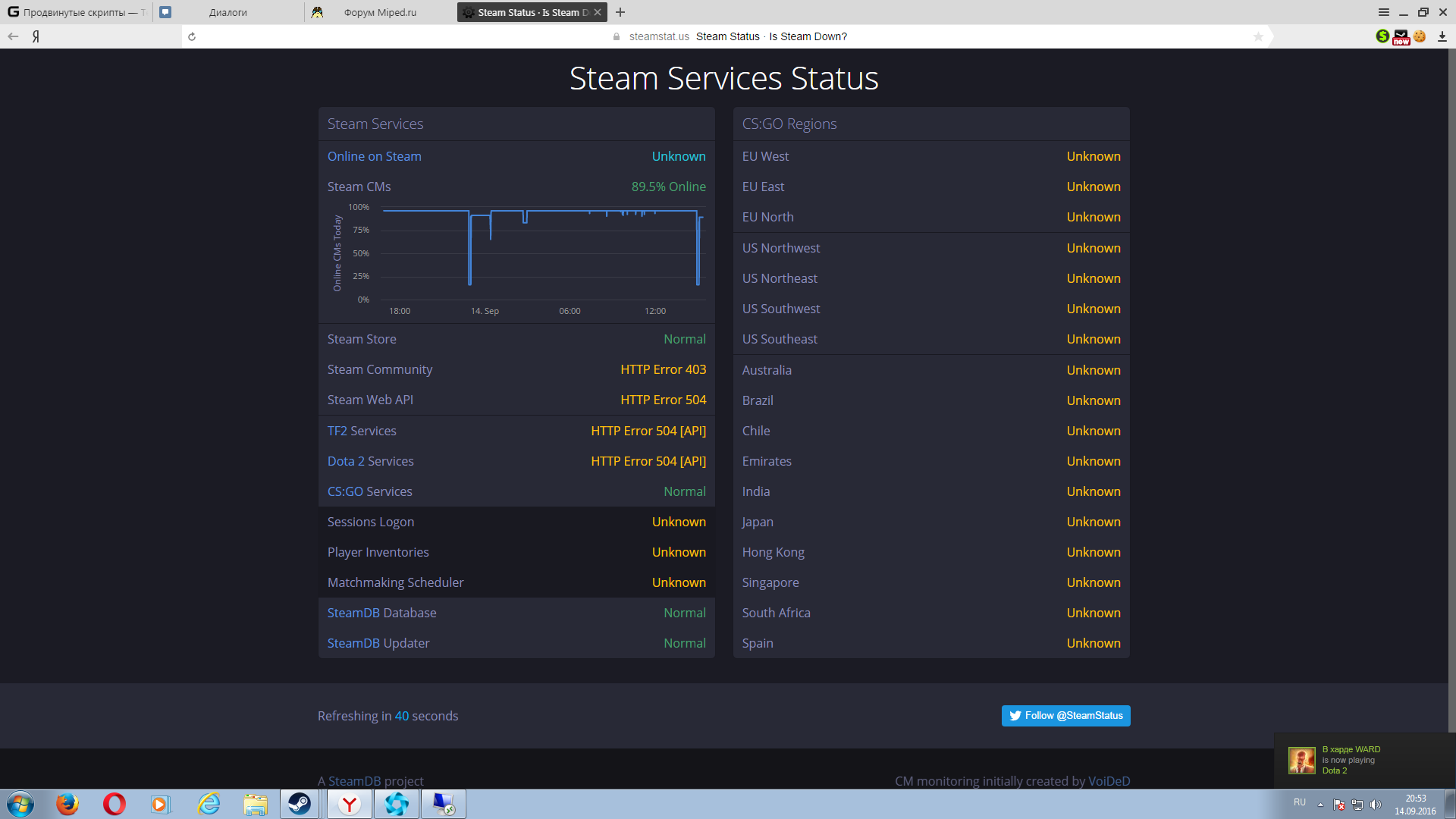The height and width of the screenshot is (819, 1456).
Task: Open the Windows Start menu
Action: click(x=20, y=804)
